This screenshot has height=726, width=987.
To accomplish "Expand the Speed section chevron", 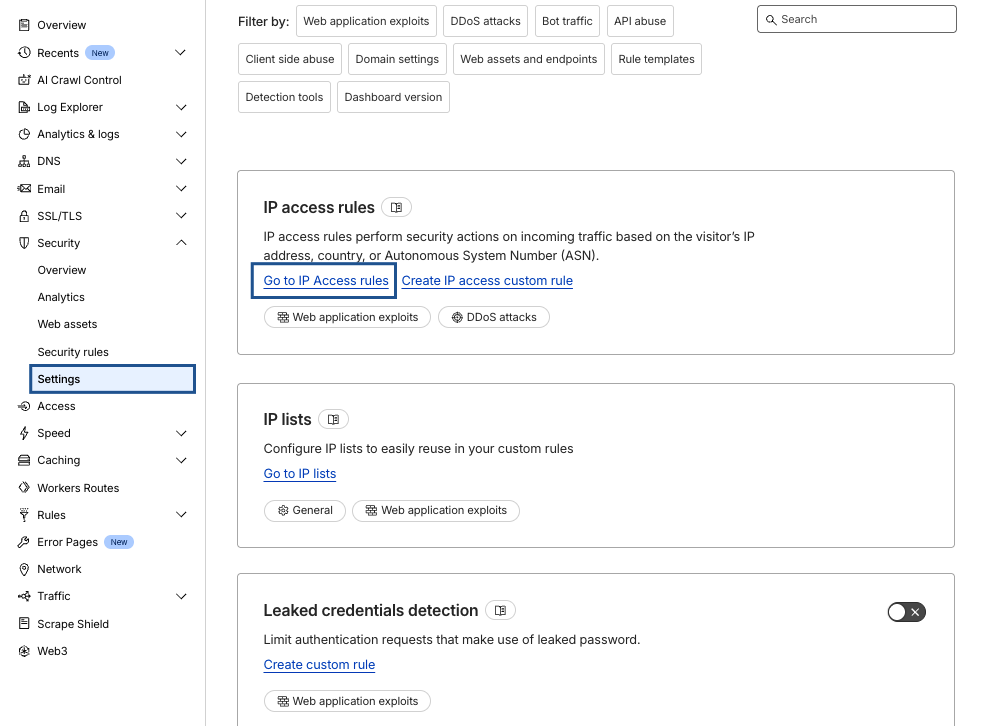I will pyautogui.click(x=181, y=433).
